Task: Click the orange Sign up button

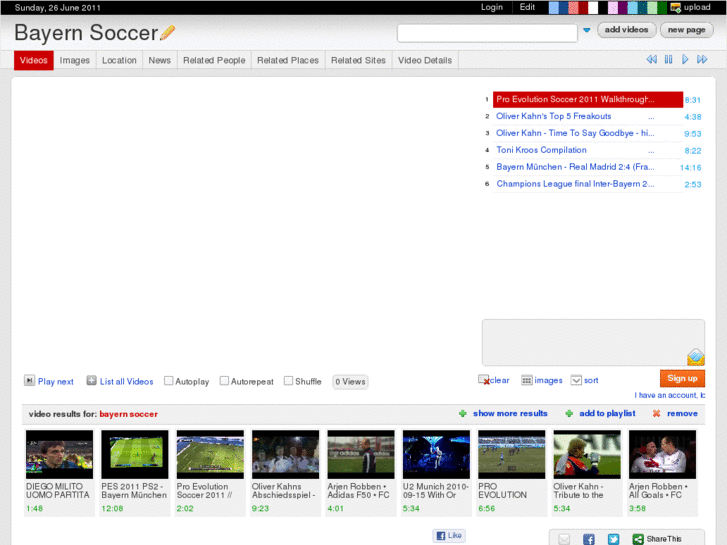Action: pos(682,378)
